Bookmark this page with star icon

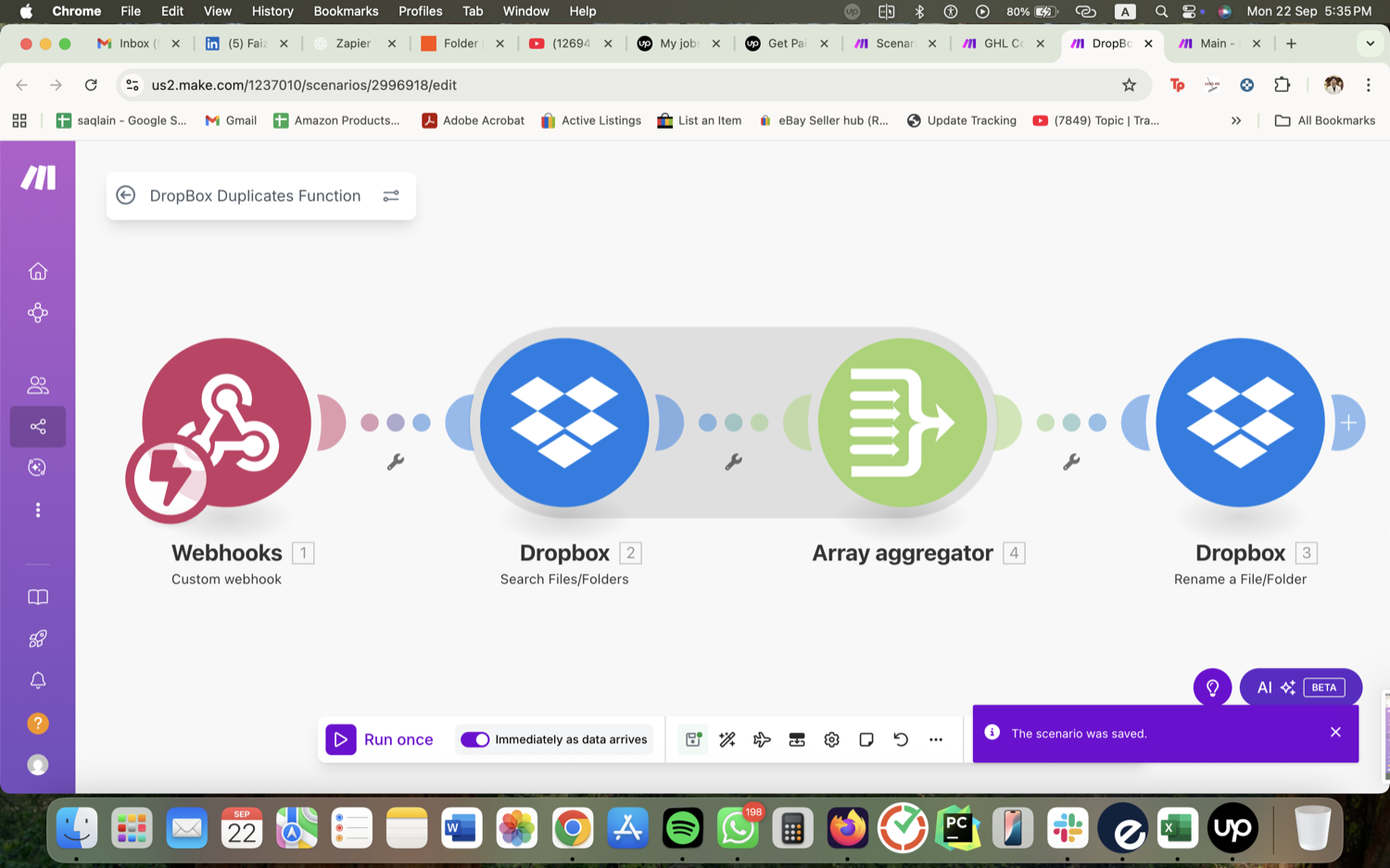point(1129,85)
